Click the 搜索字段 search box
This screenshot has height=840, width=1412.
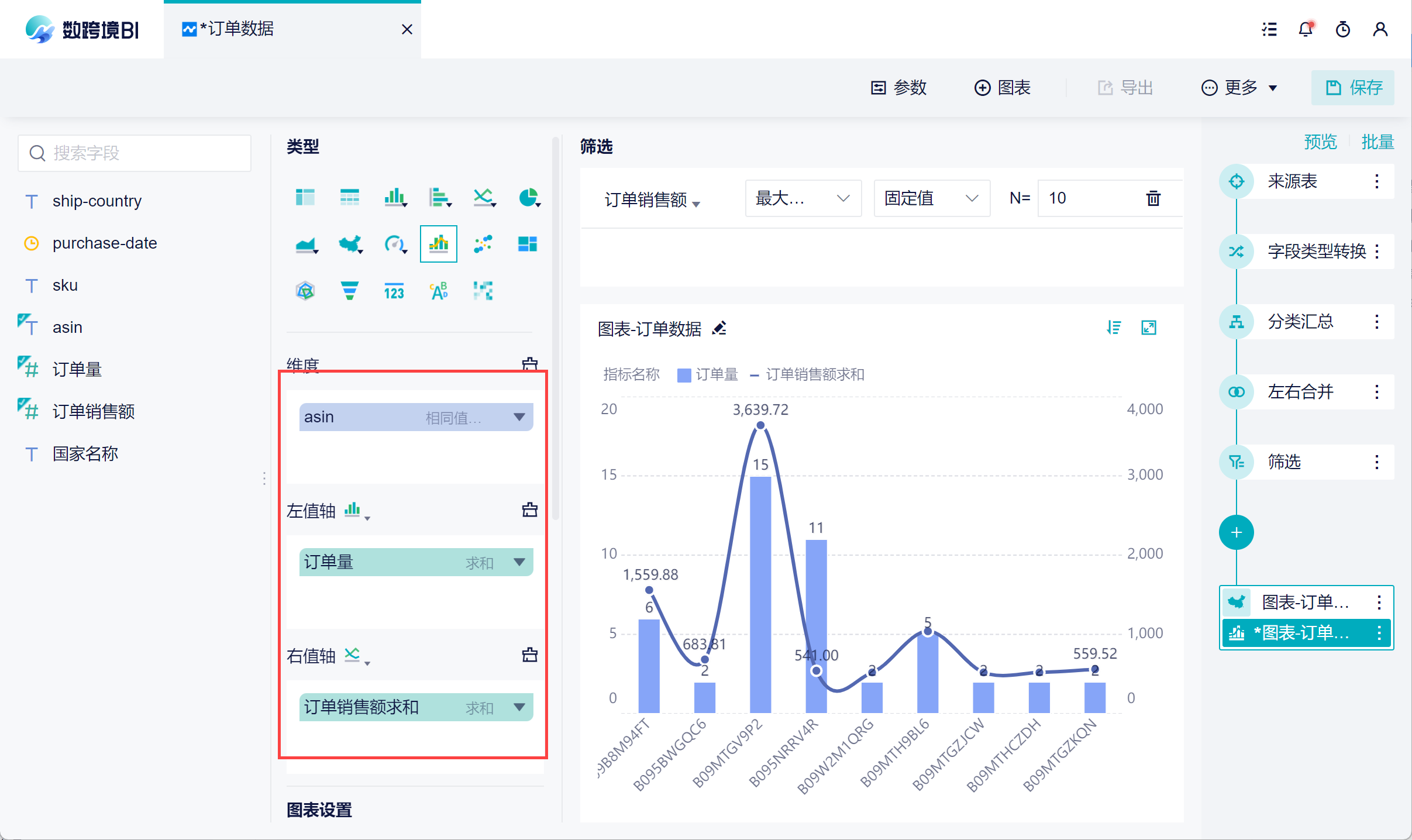click(135, 153)
